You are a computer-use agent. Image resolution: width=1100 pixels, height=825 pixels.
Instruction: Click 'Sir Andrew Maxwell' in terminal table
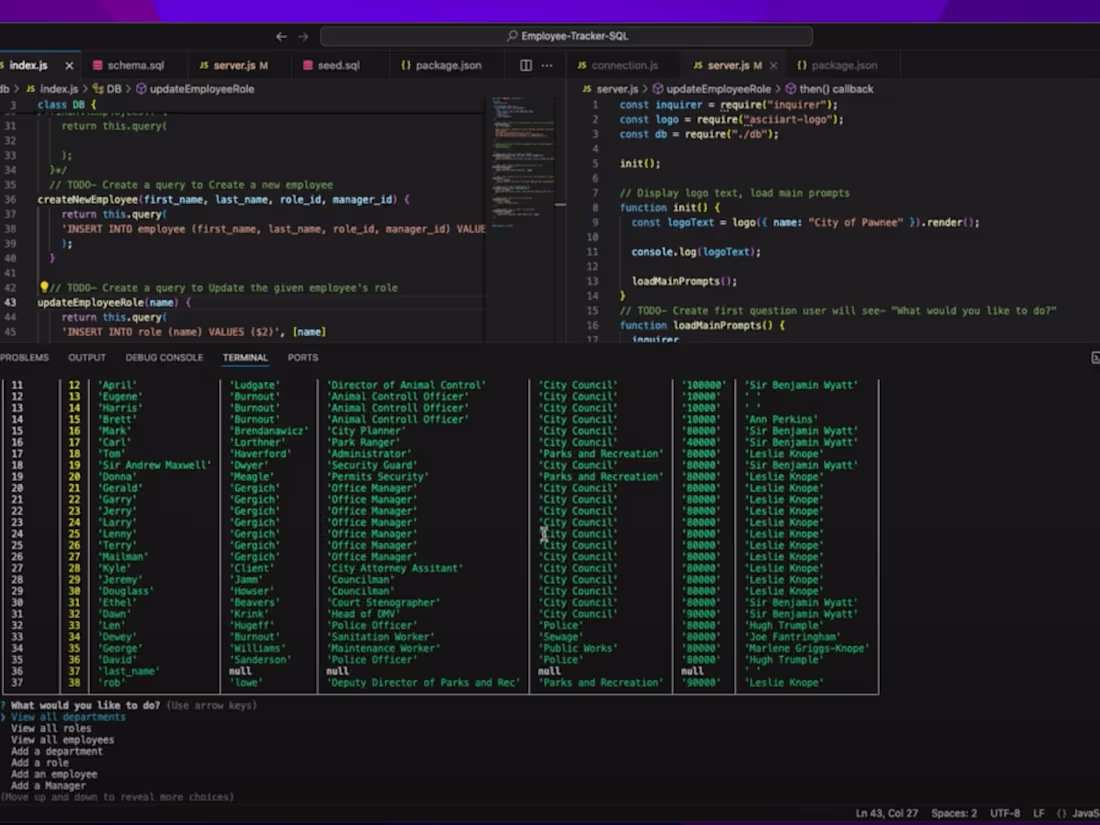(154, 465)
